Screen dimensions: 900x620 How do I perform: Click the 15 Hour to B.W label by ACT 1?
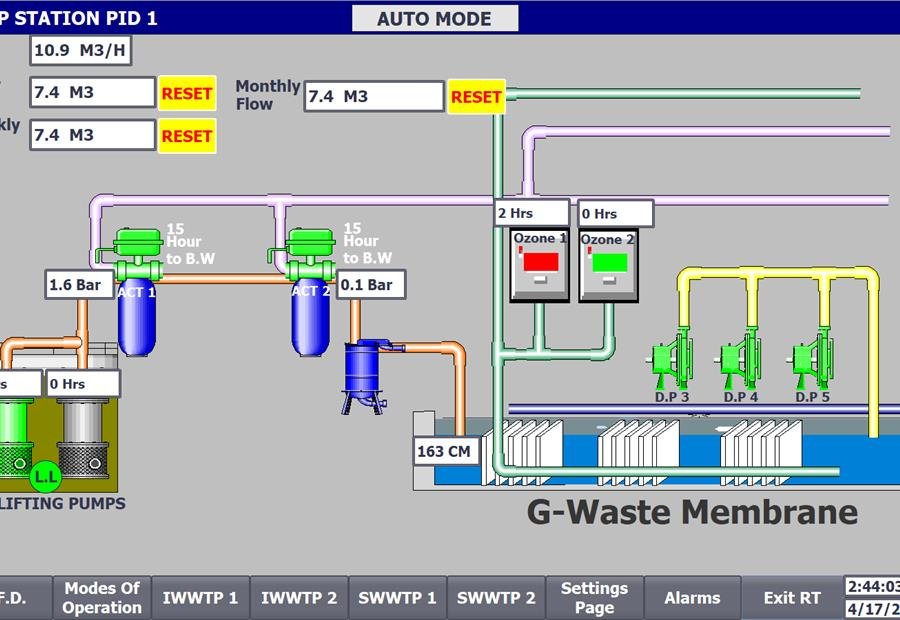tap(190, 244)
